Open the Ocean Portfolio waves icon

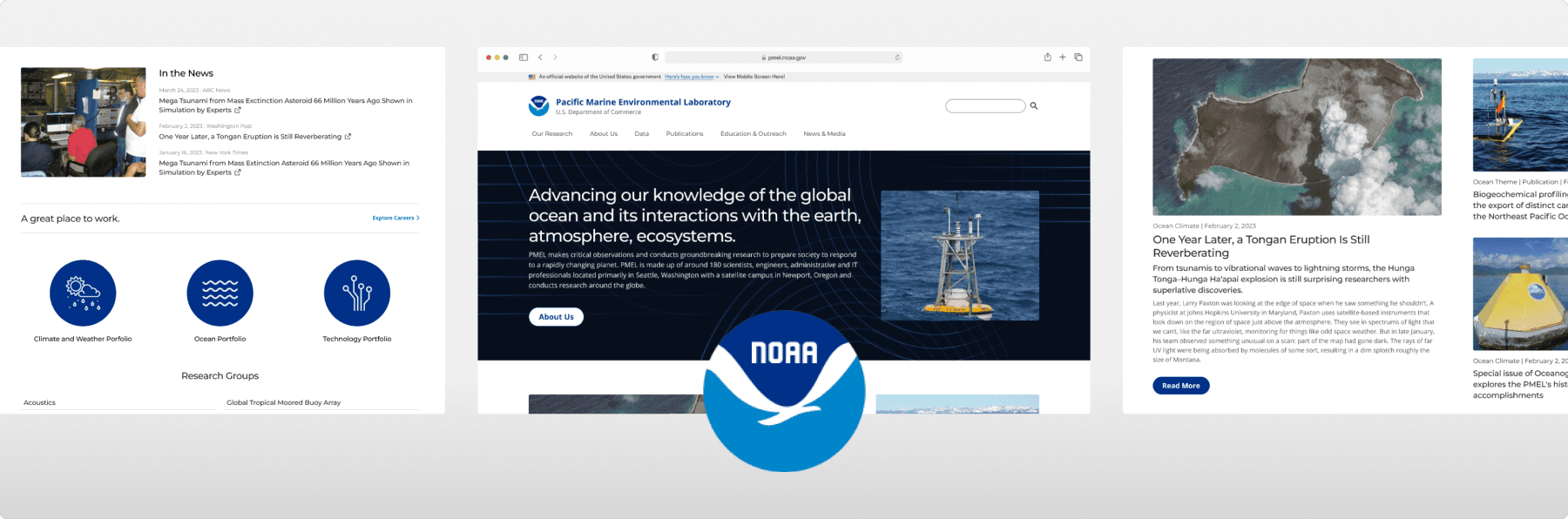[220, 293]
